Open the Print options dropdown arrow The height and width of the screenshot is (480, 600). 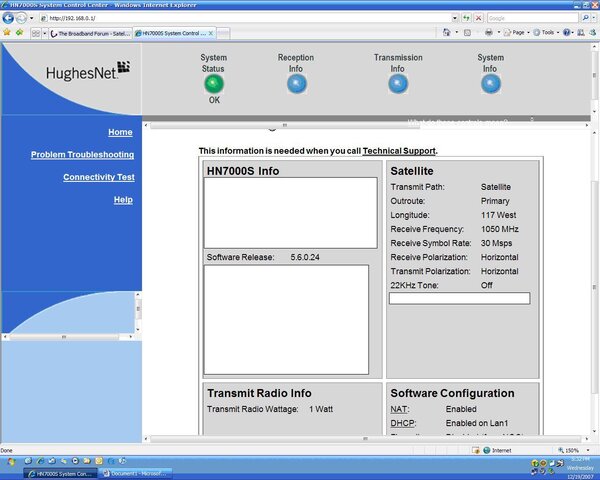[499, 33]
